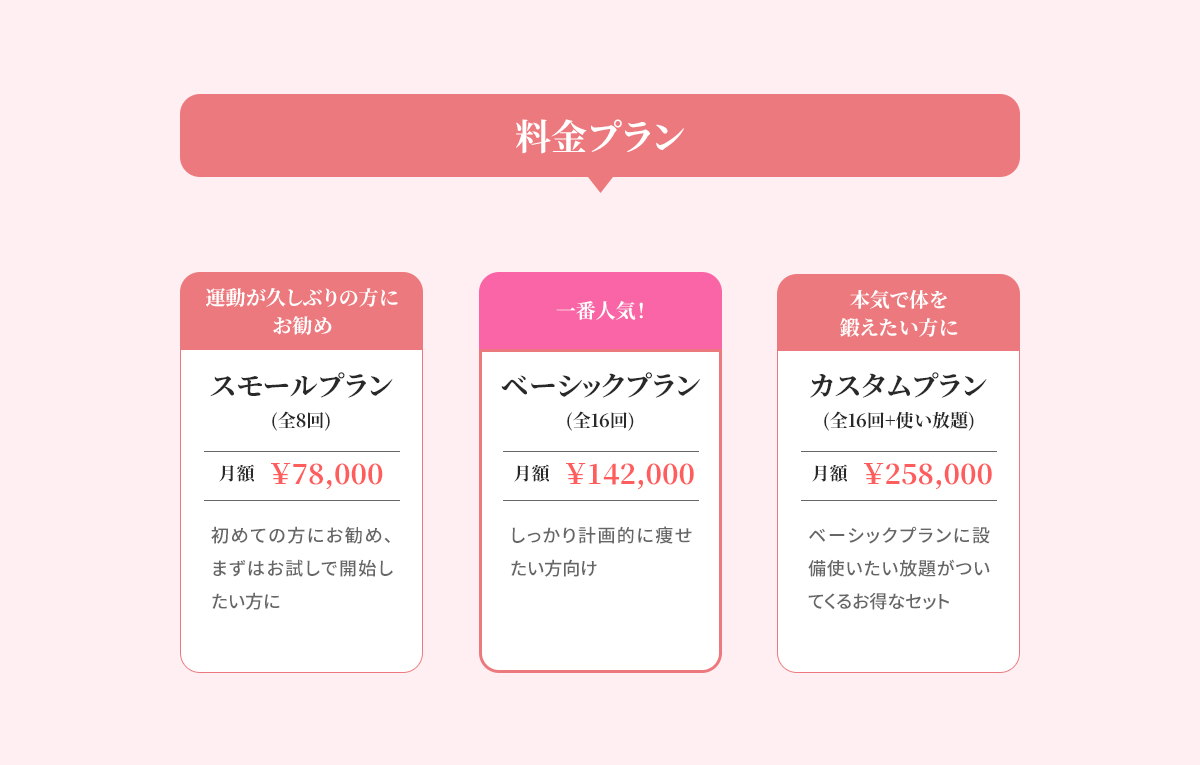This screenshot has height=765, width=1200.
Task: Click the downward pointer below 料金プラン banner
Action: pyautogui.click(x=600, y=184)
